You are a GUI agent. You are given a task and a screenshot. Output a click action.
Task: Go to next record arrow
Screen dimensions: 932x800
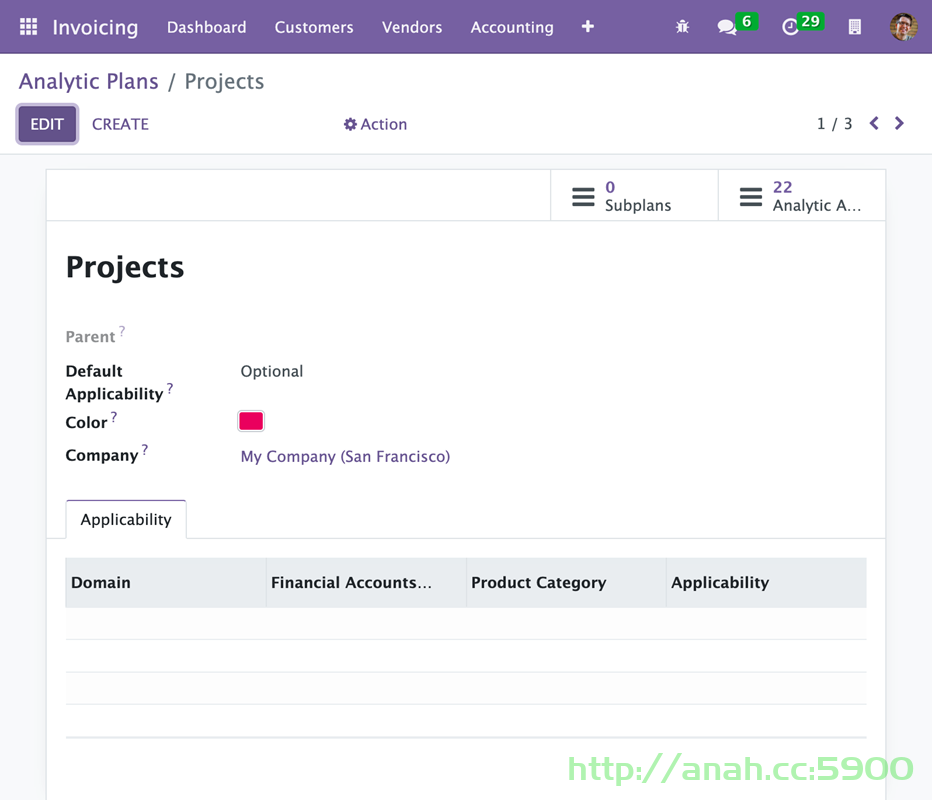pos(899,124)
